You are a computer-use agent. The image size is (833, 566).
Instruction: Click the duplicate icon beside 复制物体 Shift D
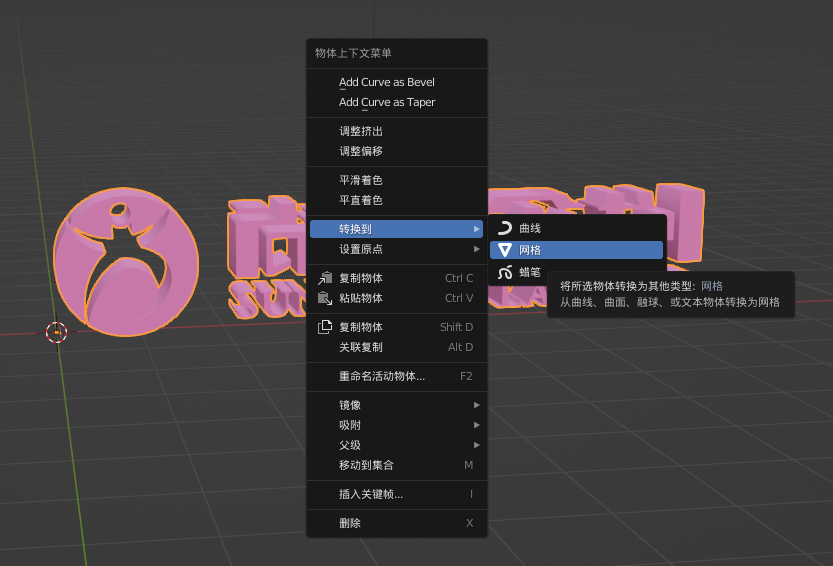(325, 327)
